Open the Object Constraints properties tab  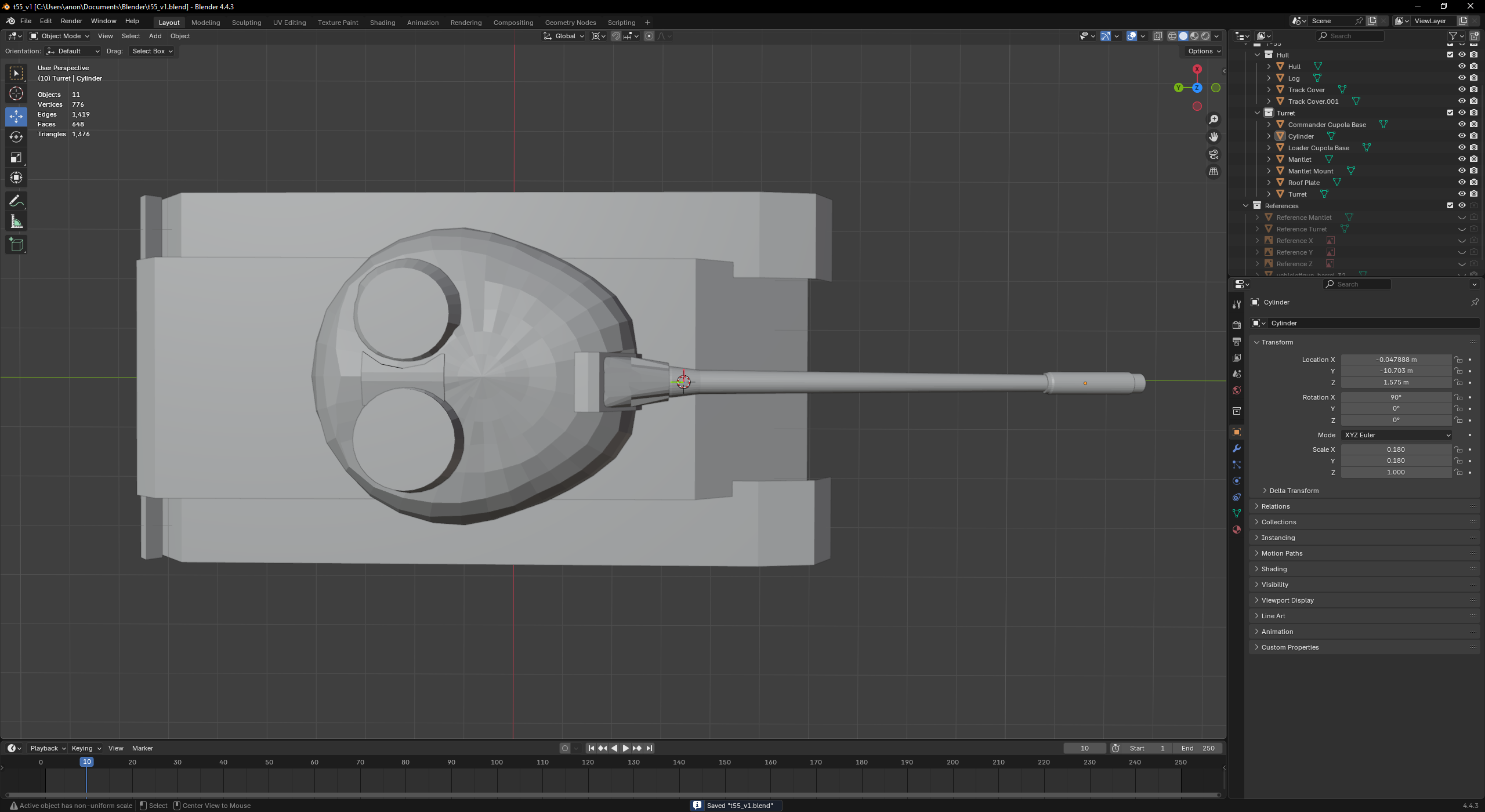click(x=1237, y=497)
